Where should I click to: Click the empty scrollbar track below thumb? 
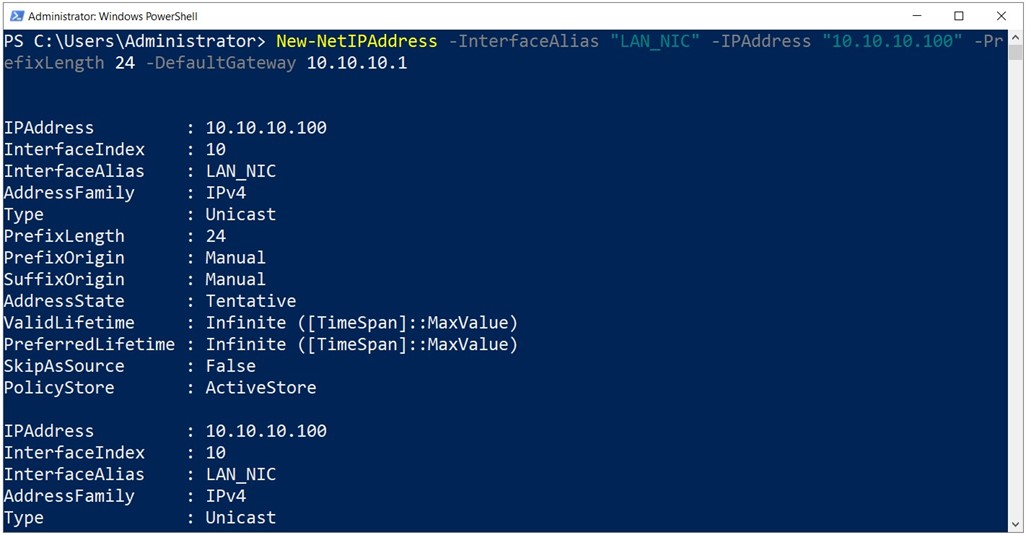coord(1016,288)
